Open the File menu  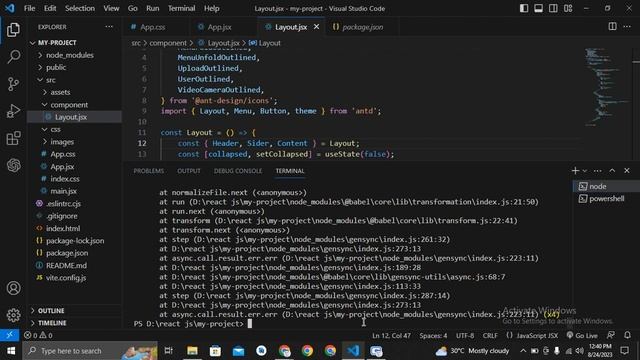tap(29, 8)
